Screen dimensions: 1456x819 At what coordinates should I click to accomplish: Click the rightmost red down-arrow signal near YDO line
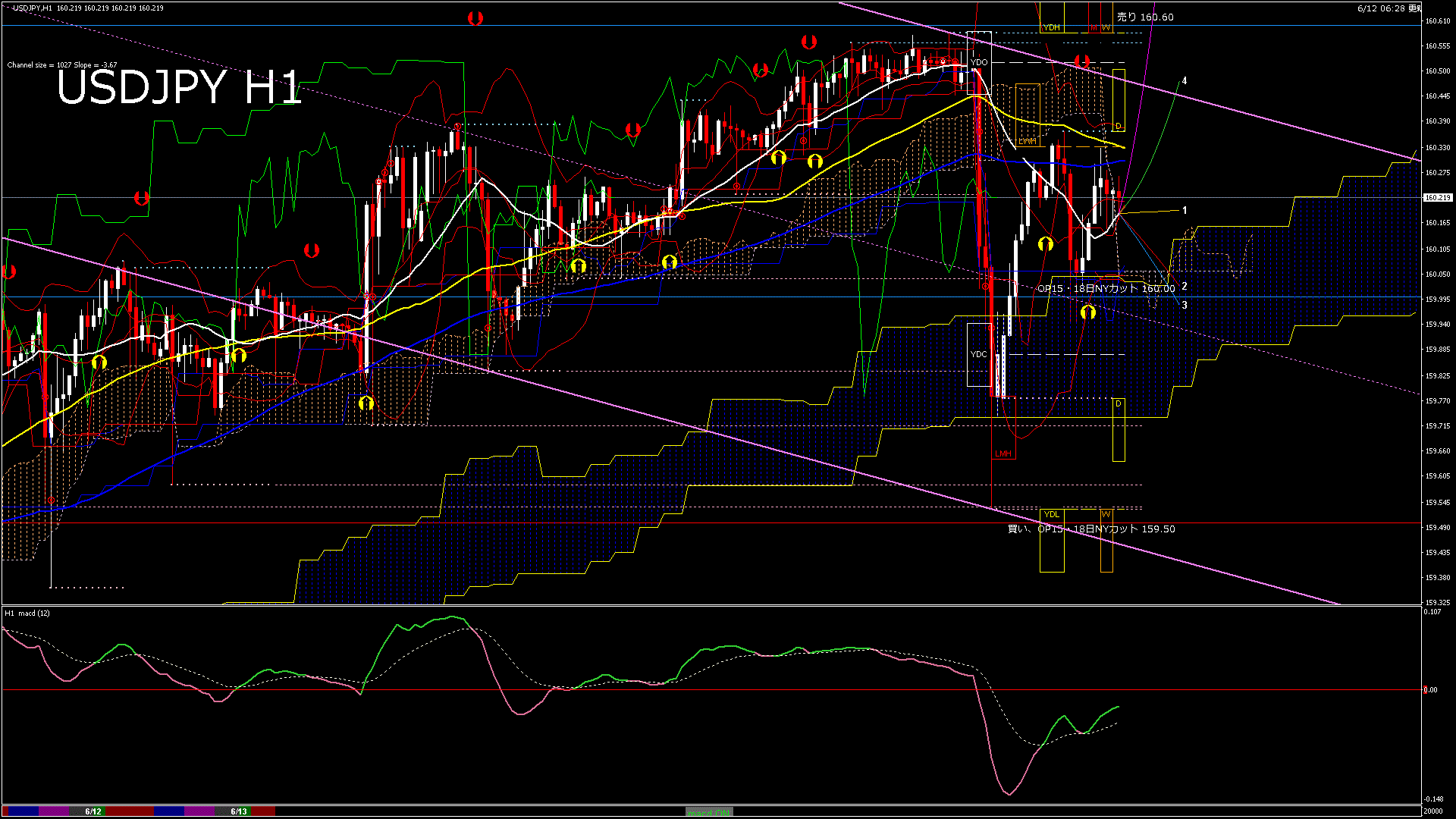pos(1082,61)
